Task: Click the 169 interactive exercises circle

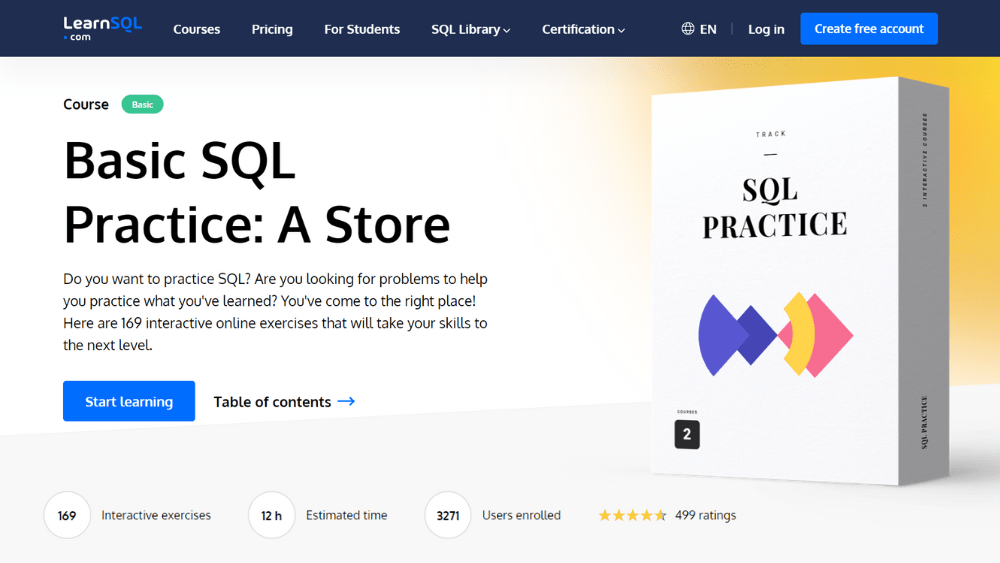Action: pos(67,515)
